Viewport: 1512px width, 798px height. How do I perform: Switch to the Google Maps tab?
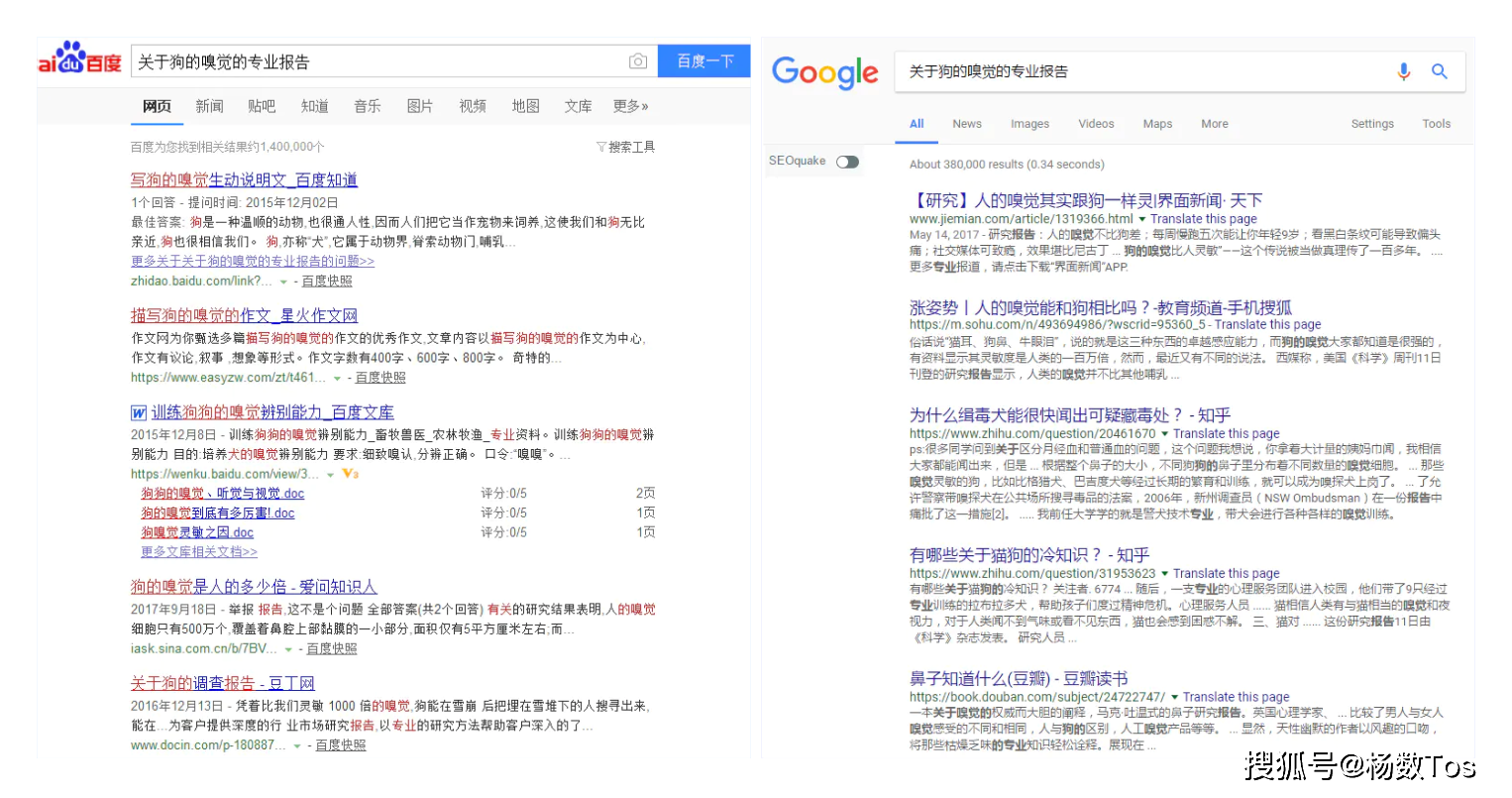pos(1157,124)
